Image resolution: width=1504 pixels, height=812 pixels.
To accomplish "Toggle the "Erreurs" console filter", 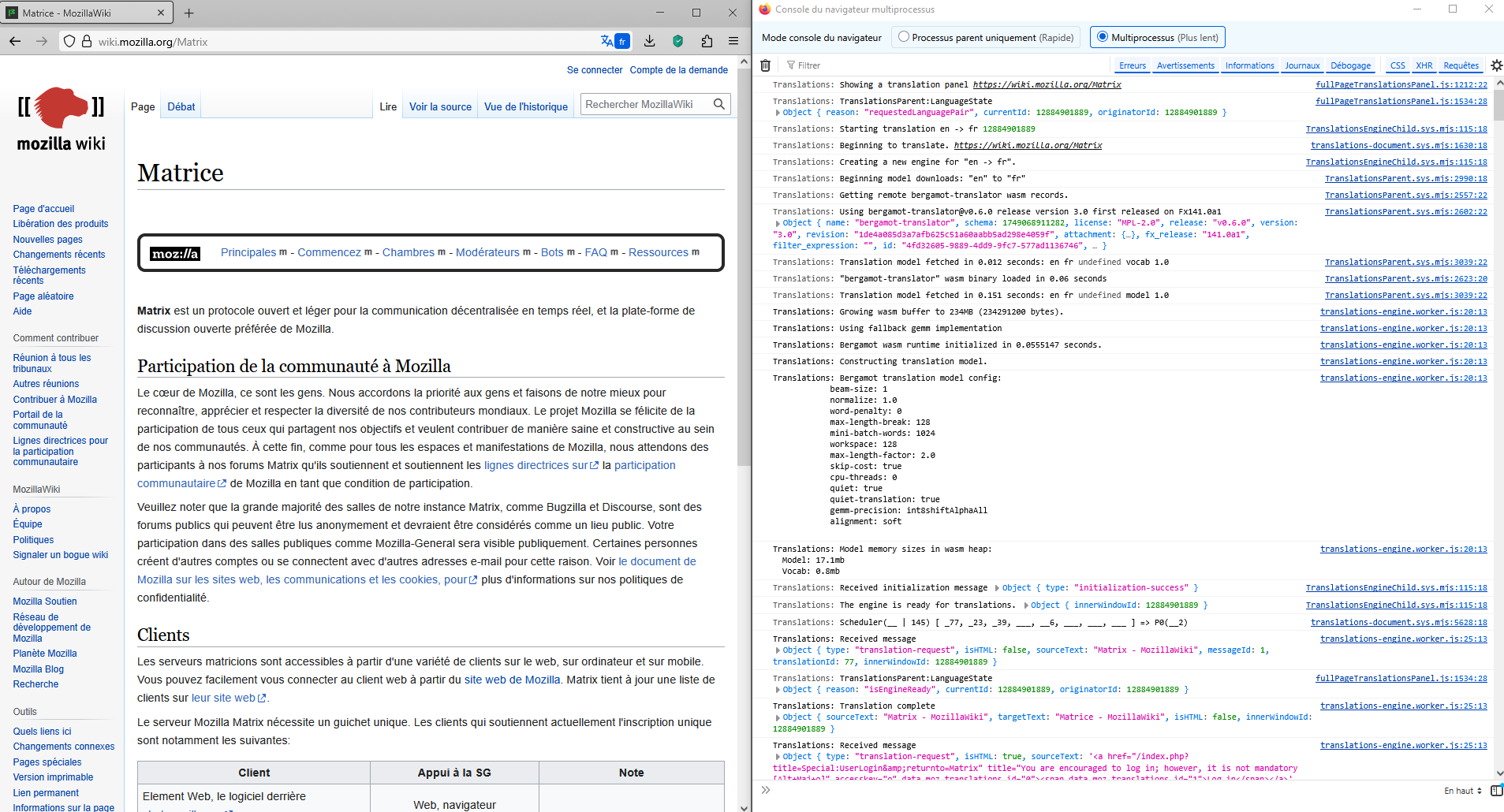I will click(1132, 65).
